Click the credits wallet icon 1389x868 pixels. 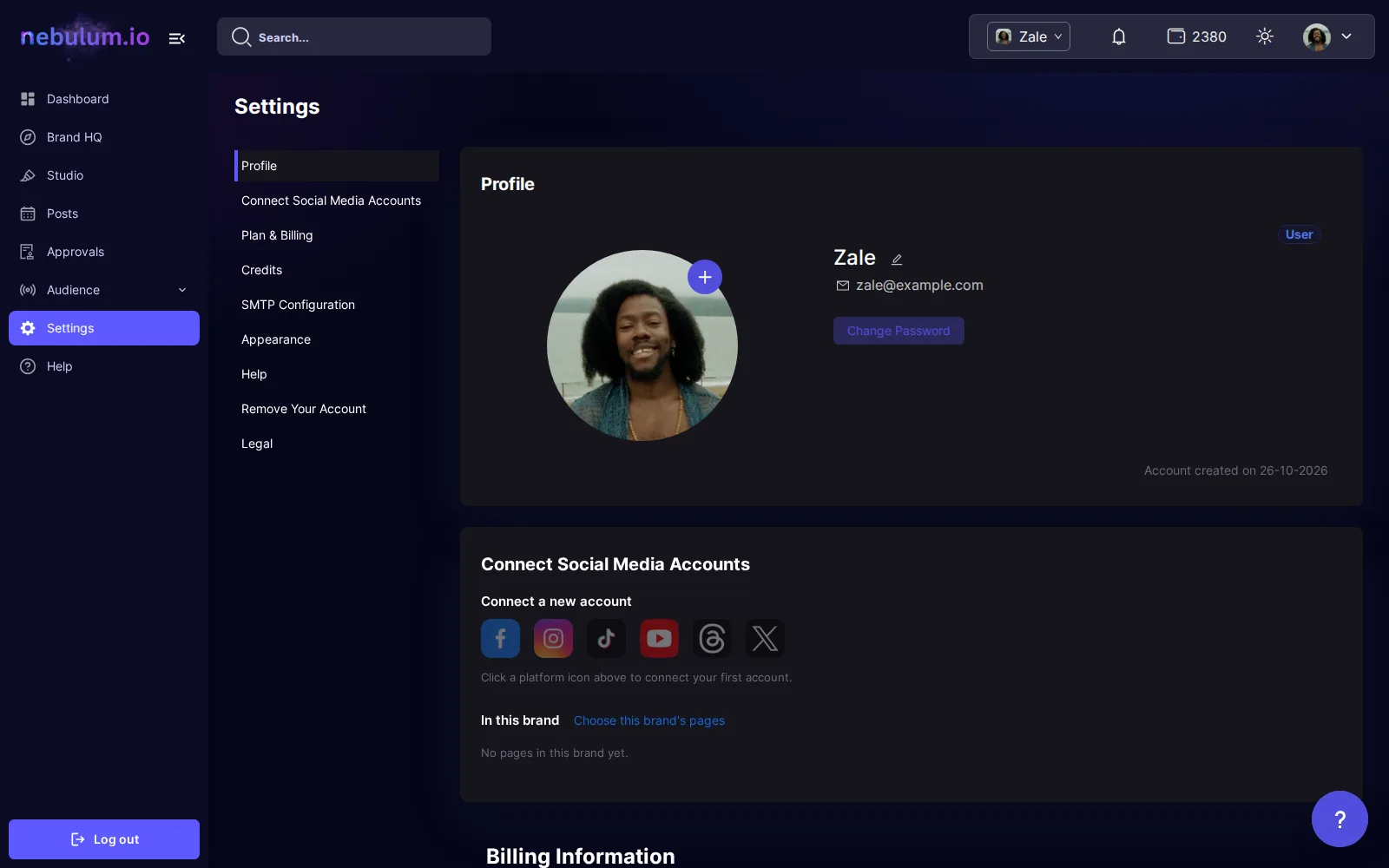click(1176, 36)
